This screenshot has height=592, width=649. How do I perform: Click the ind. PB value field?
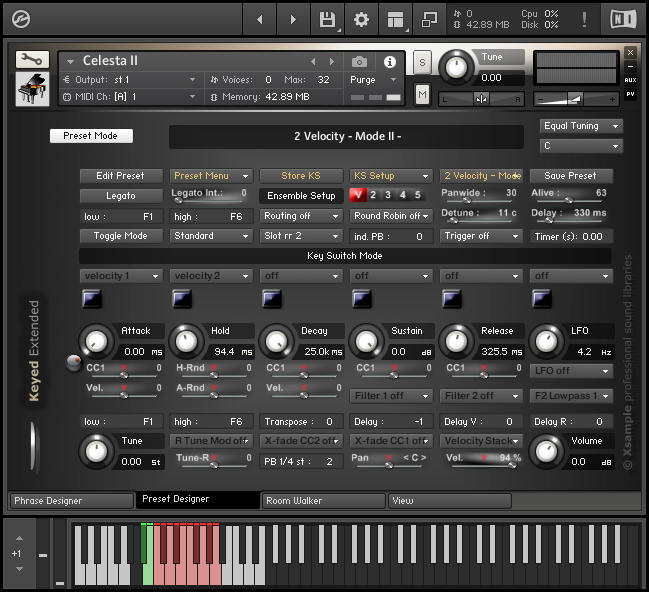(x=391, y=237)
